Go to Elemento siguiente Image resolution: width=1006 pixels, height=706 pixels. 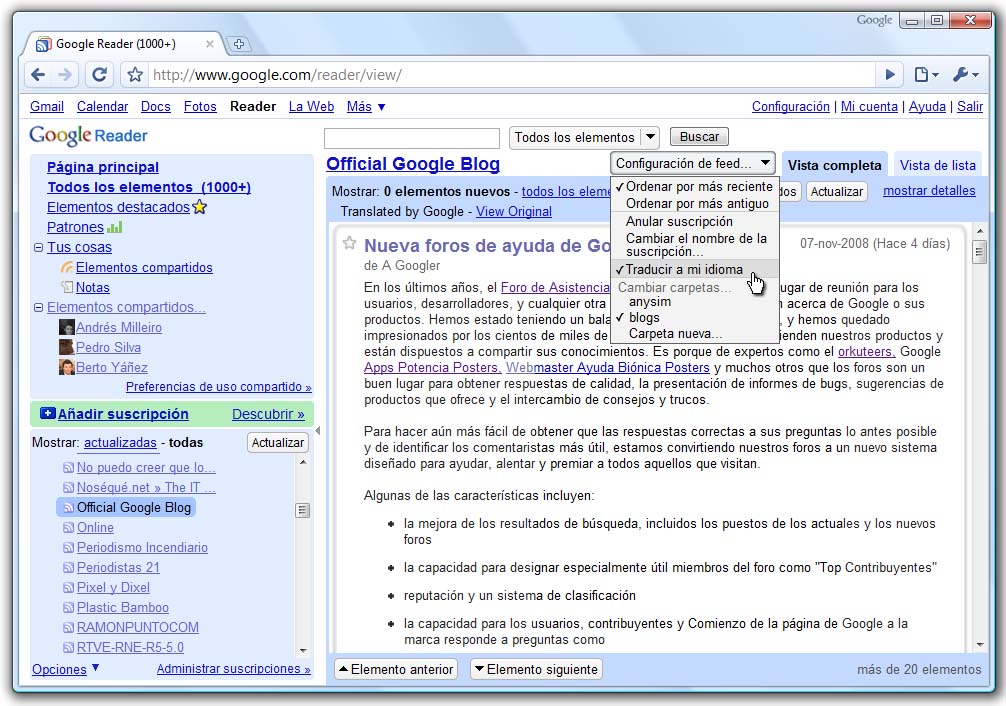[536, 669]
